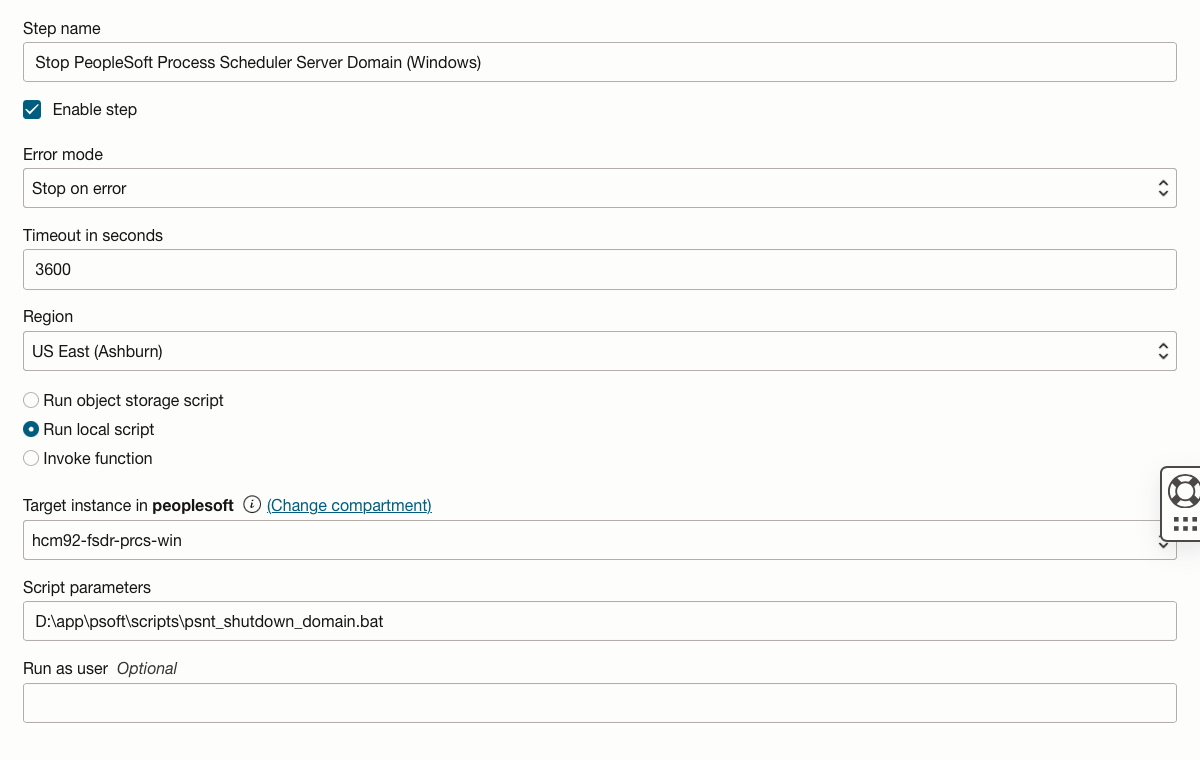Click into the Step name field

pyautogui.click(x=600, y=62)
